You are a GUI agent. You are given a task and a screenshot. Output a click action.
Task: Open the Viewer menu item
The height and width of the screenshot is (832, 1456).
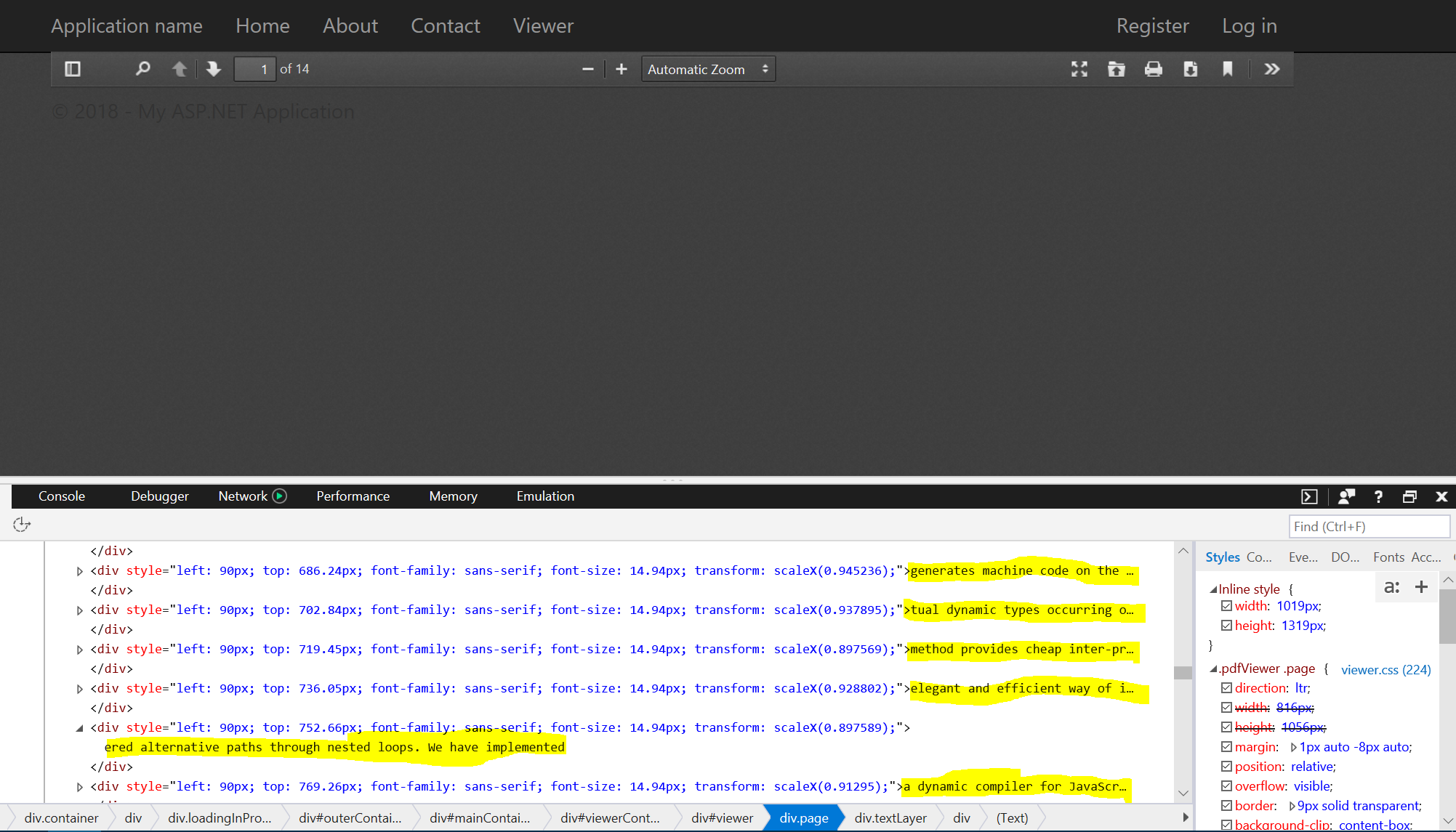(543, 25)
